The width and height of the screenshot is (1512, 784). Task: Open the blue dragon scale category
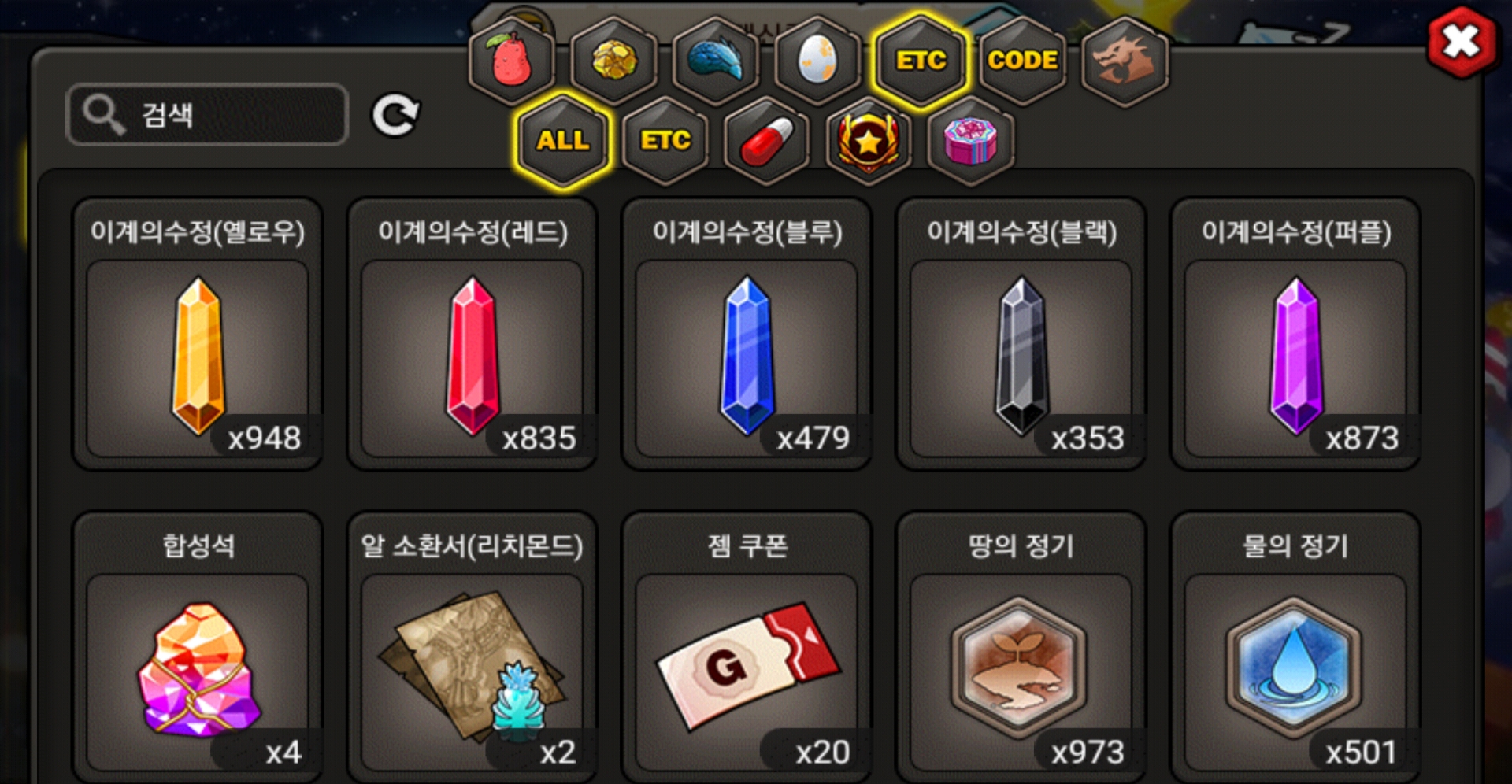[x=715, y=61]
